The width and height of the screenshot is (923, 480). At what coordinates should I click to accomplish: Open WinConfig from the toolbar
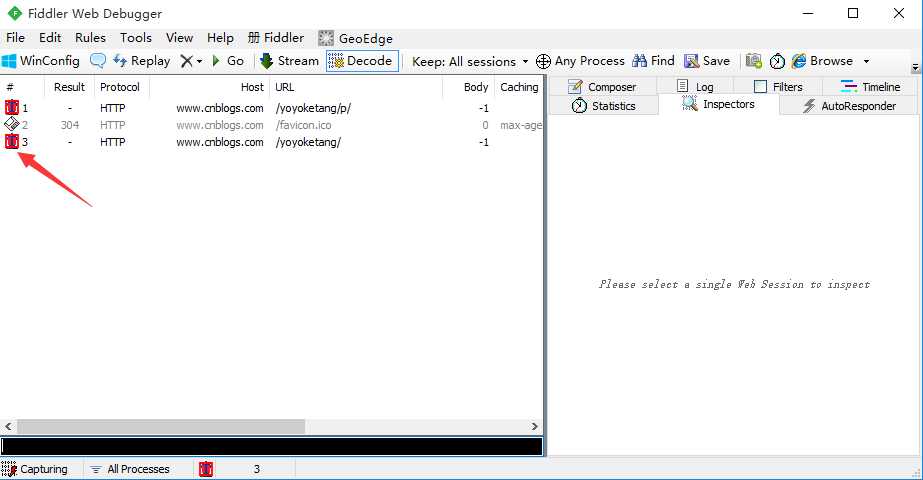pyautogui.click(x=41, y=61)
